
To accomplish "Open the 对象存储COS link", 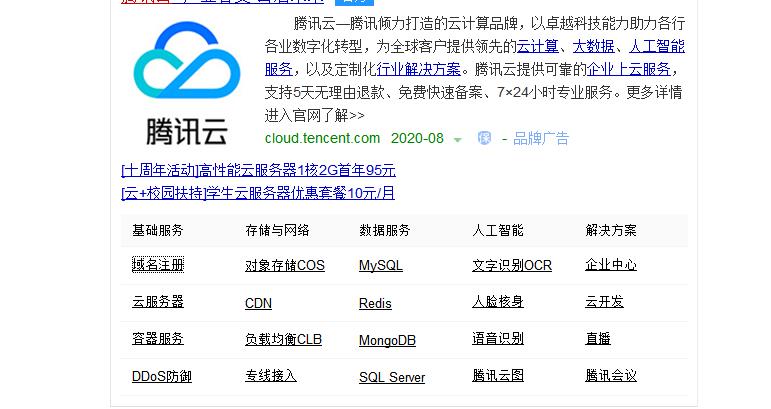I will (285, 266).
